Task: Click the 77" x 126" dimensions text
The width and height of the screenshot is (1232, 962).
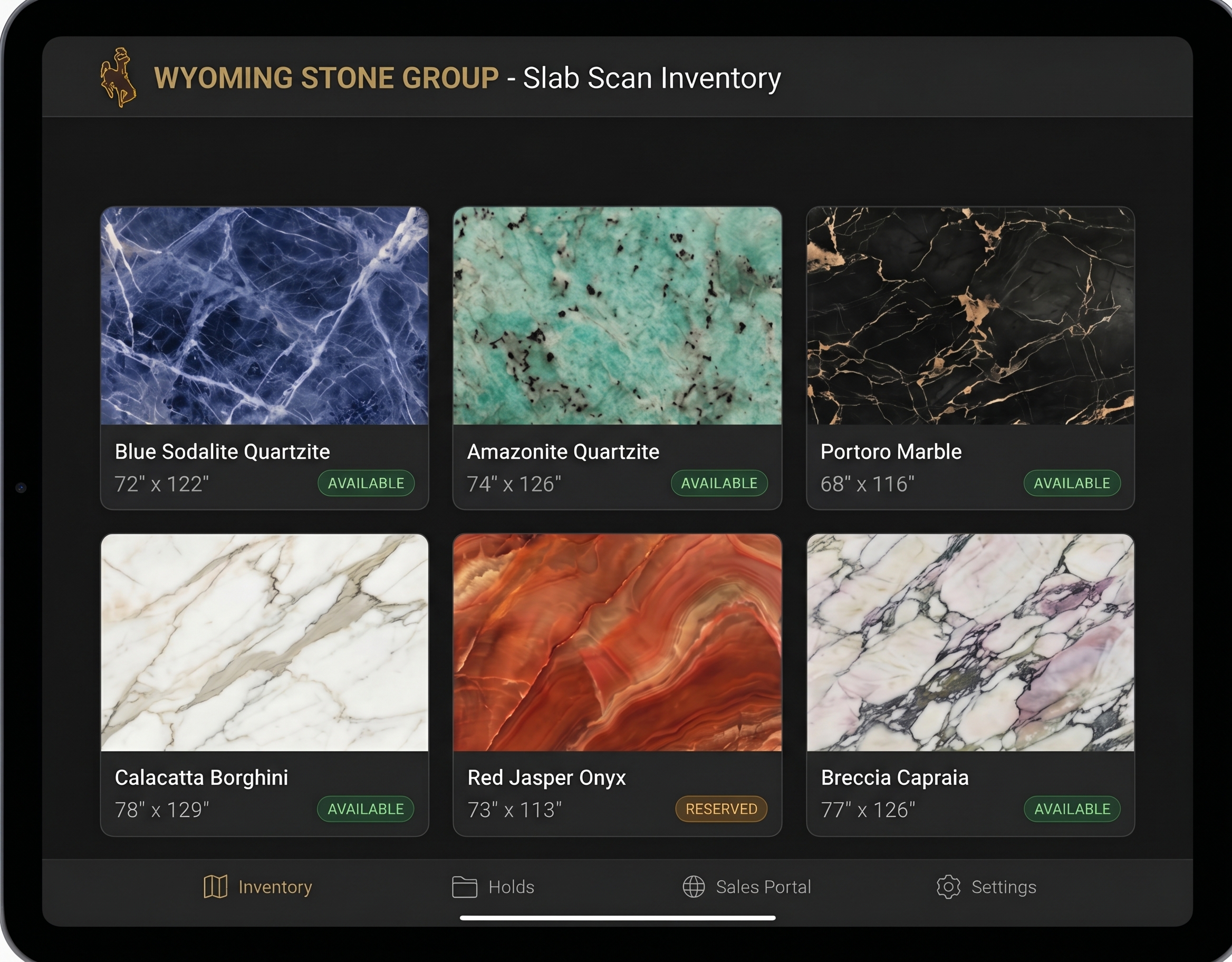Action: click(x=868, y=810)
